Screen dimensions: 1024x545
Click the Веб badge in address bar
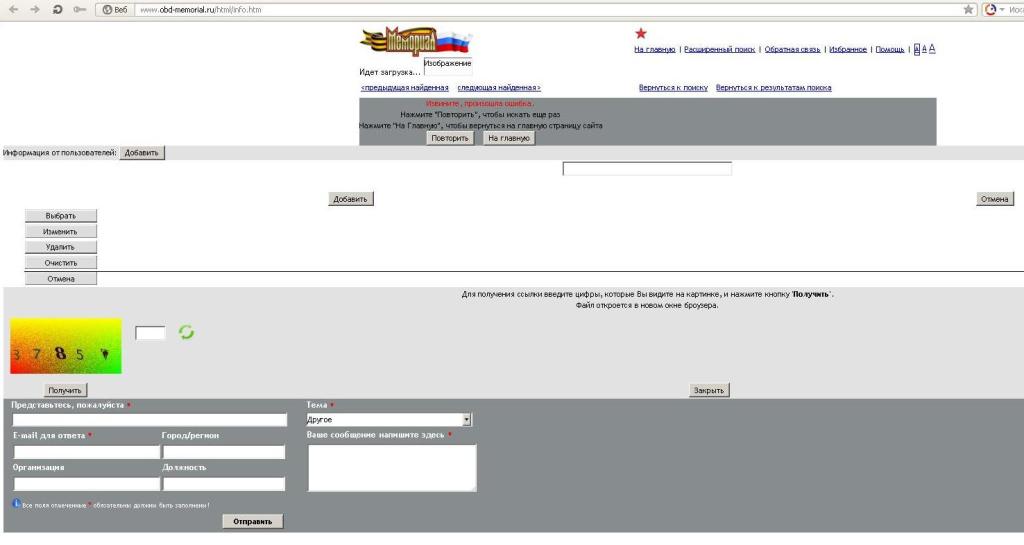point(115,10)
